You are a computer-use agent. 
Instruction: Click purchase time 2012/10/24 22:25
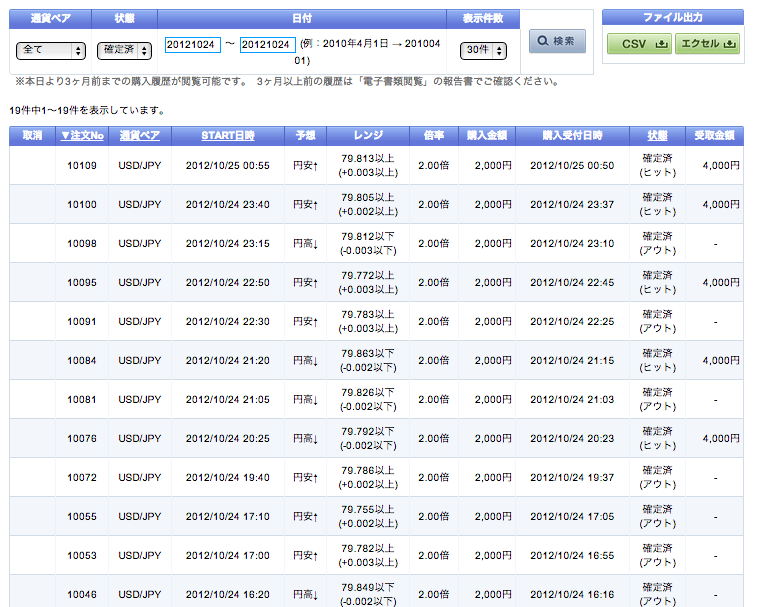(x=572, y=322)
